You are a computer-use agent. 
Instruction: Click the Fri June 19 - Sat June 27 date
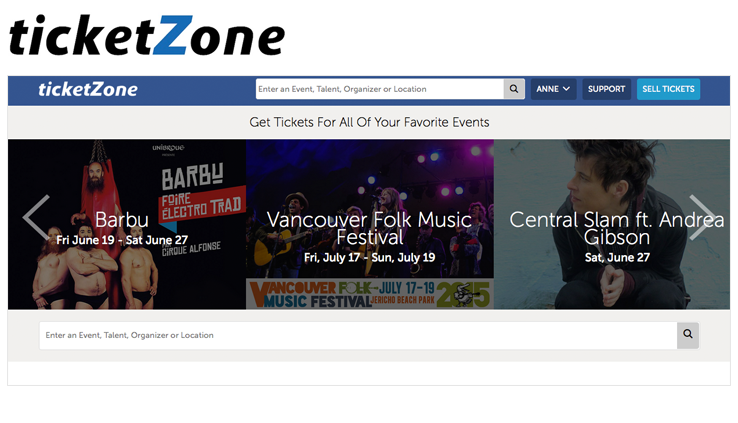pyautogui.click(x=122, y=240)
